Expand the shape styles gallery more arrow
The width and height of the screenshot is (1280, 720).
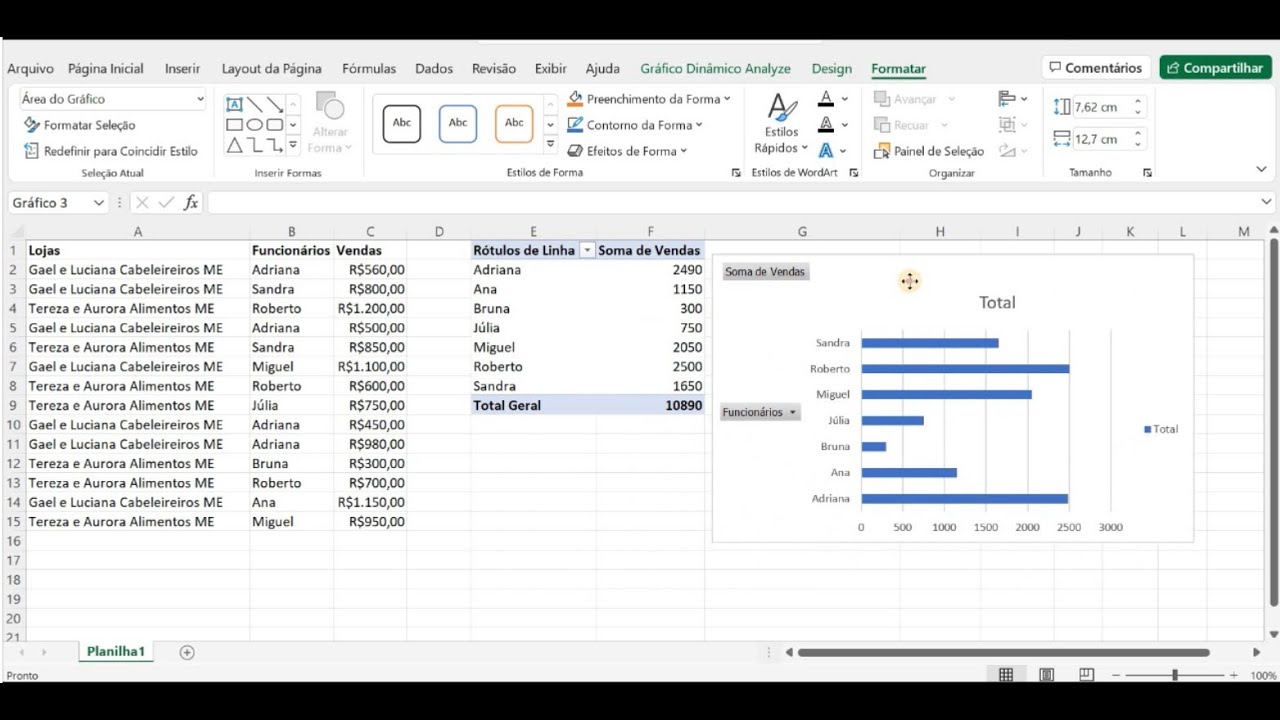550,145
